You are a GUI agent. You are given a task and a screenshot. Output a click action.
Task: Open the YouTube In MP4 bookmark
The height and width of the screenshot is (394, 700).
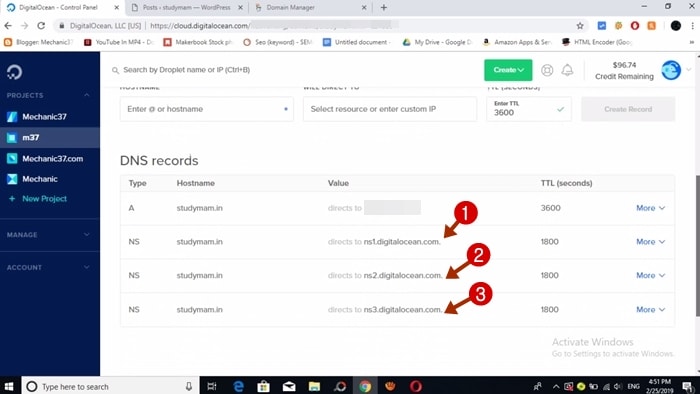[119, 42]
